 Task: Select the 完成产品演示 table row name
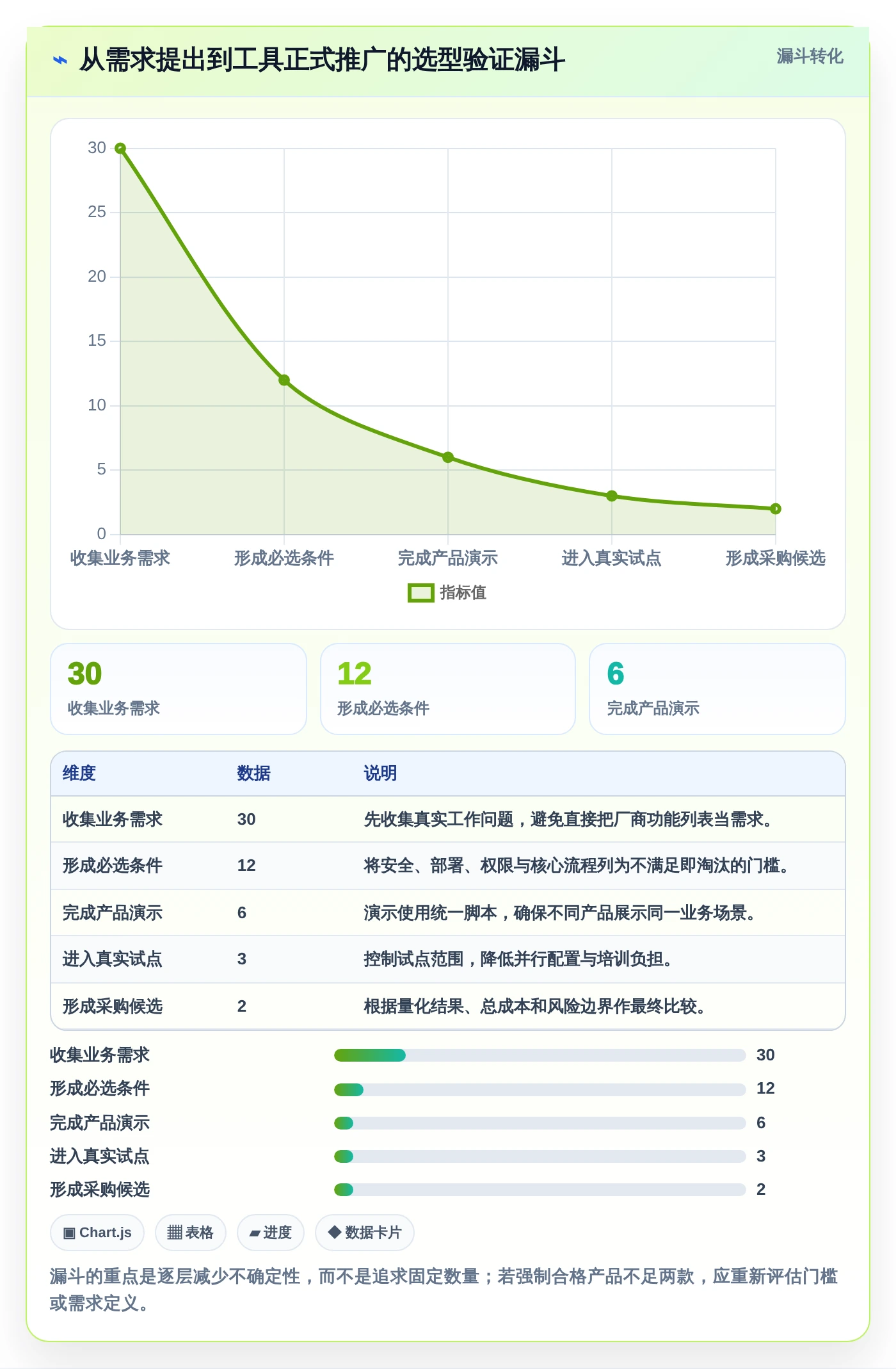(113, 913)
